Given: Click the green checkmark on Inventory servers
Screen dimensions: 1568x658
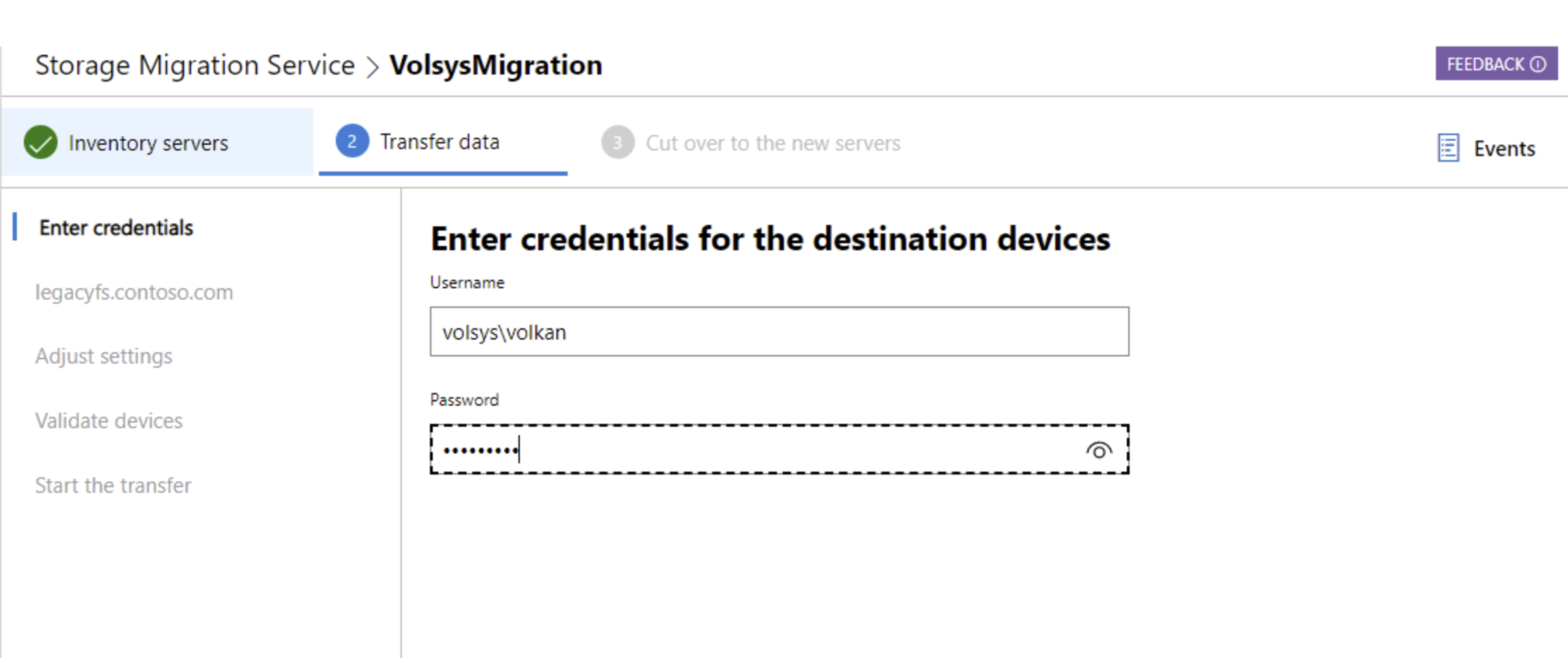Looking at the screenshot, I should [41, 142].
